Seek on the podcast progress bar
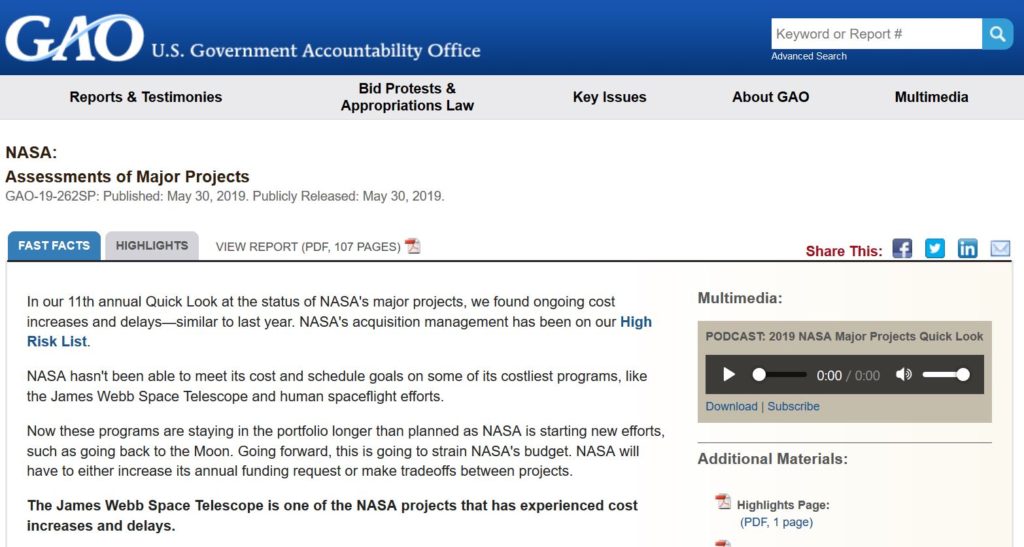 (779, 375)
